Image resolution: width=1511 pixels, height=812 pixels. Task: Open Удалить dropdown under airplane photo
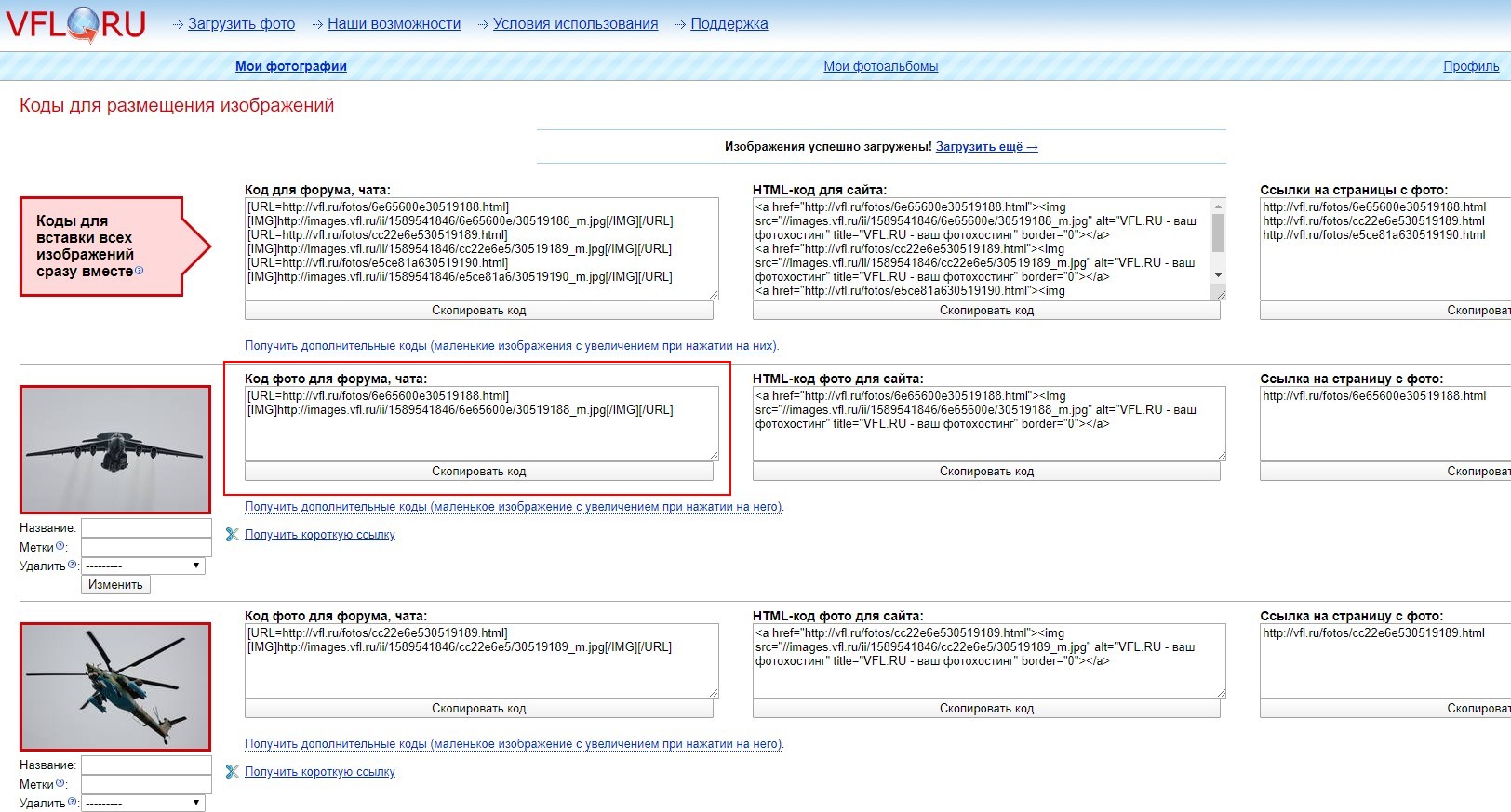pyautogui.click(x=143, y=566)
